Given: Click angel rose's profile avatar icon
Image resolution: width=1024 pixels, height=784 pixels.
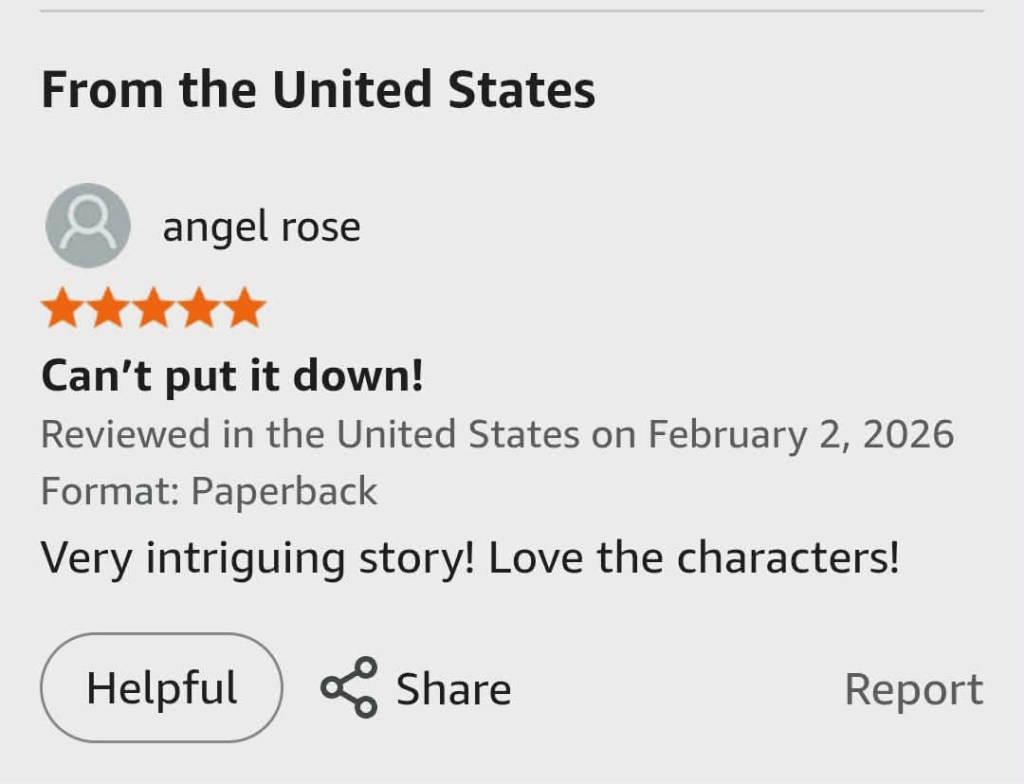Looking at the screenshot, I should (88, 226).
